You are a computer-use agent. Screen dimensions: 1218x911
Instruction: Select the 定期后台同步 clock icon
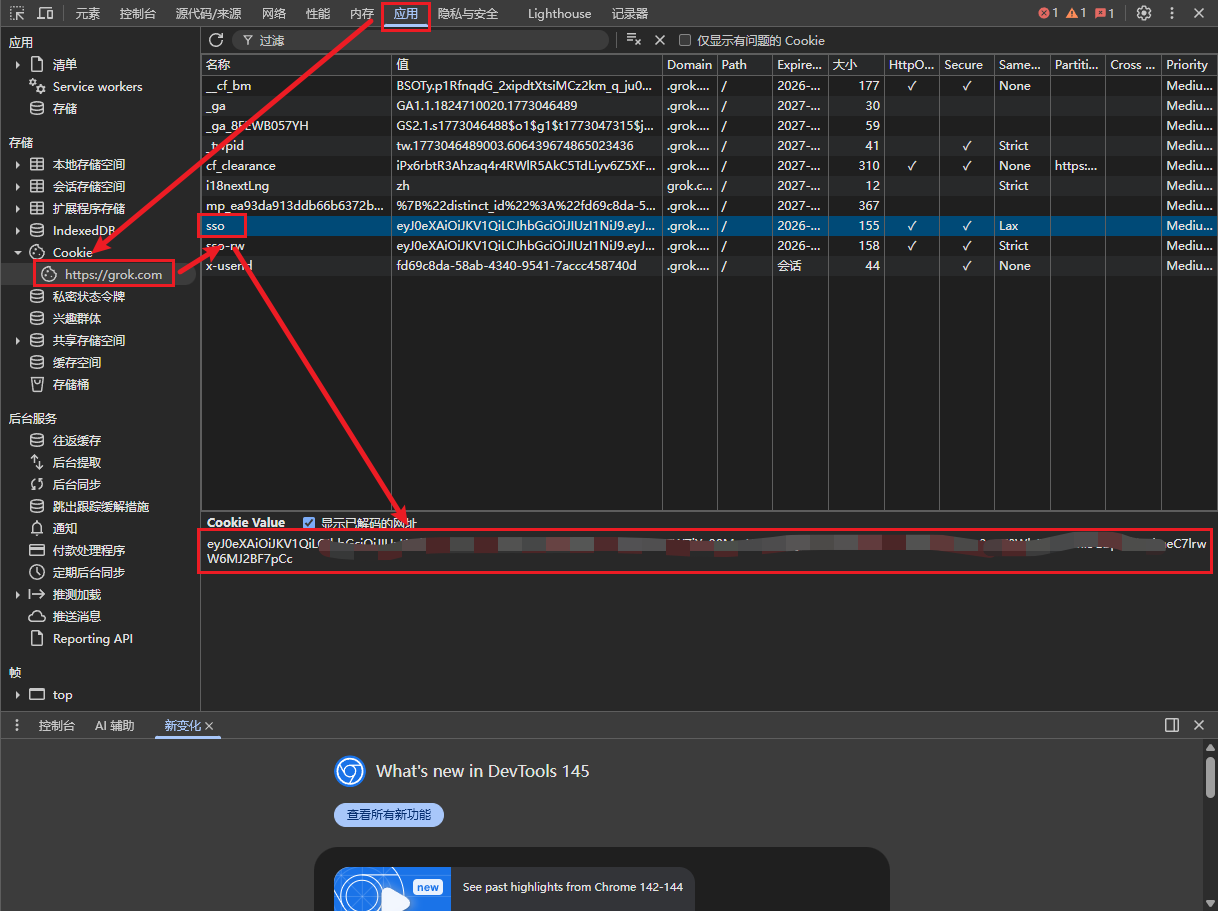(x=37, y=572)
